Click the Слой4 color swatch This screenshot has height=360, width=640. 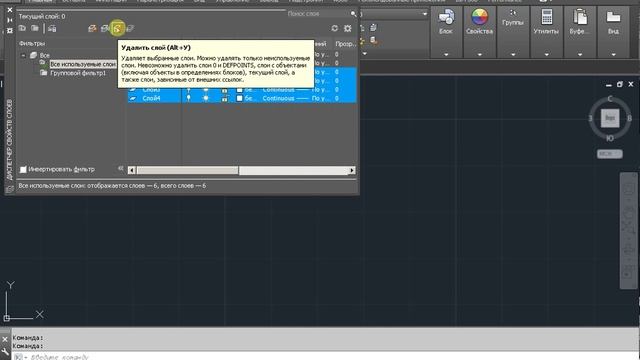pos(240,98)
